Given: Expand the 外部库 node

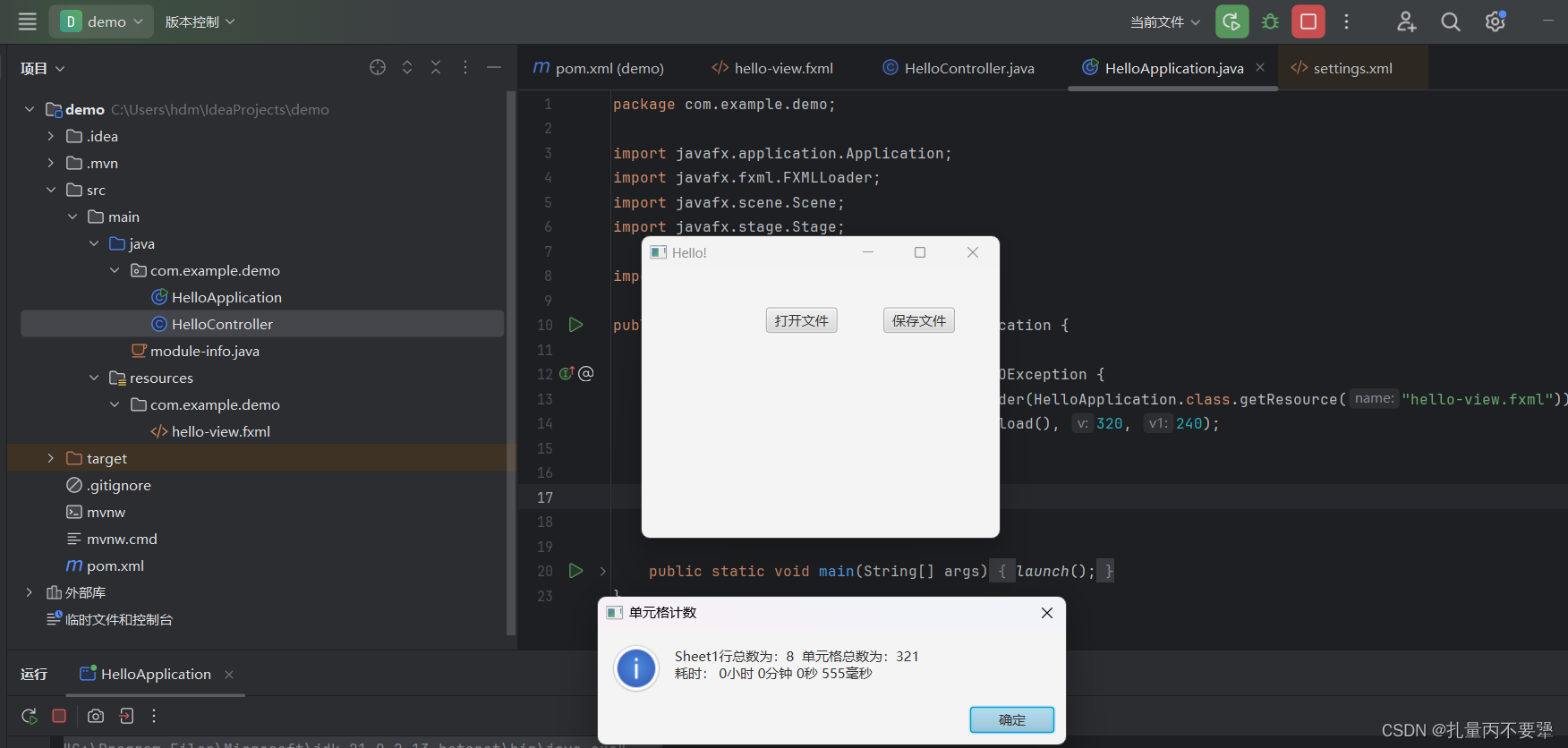Looking at the screenshot, I should (30, 592).
